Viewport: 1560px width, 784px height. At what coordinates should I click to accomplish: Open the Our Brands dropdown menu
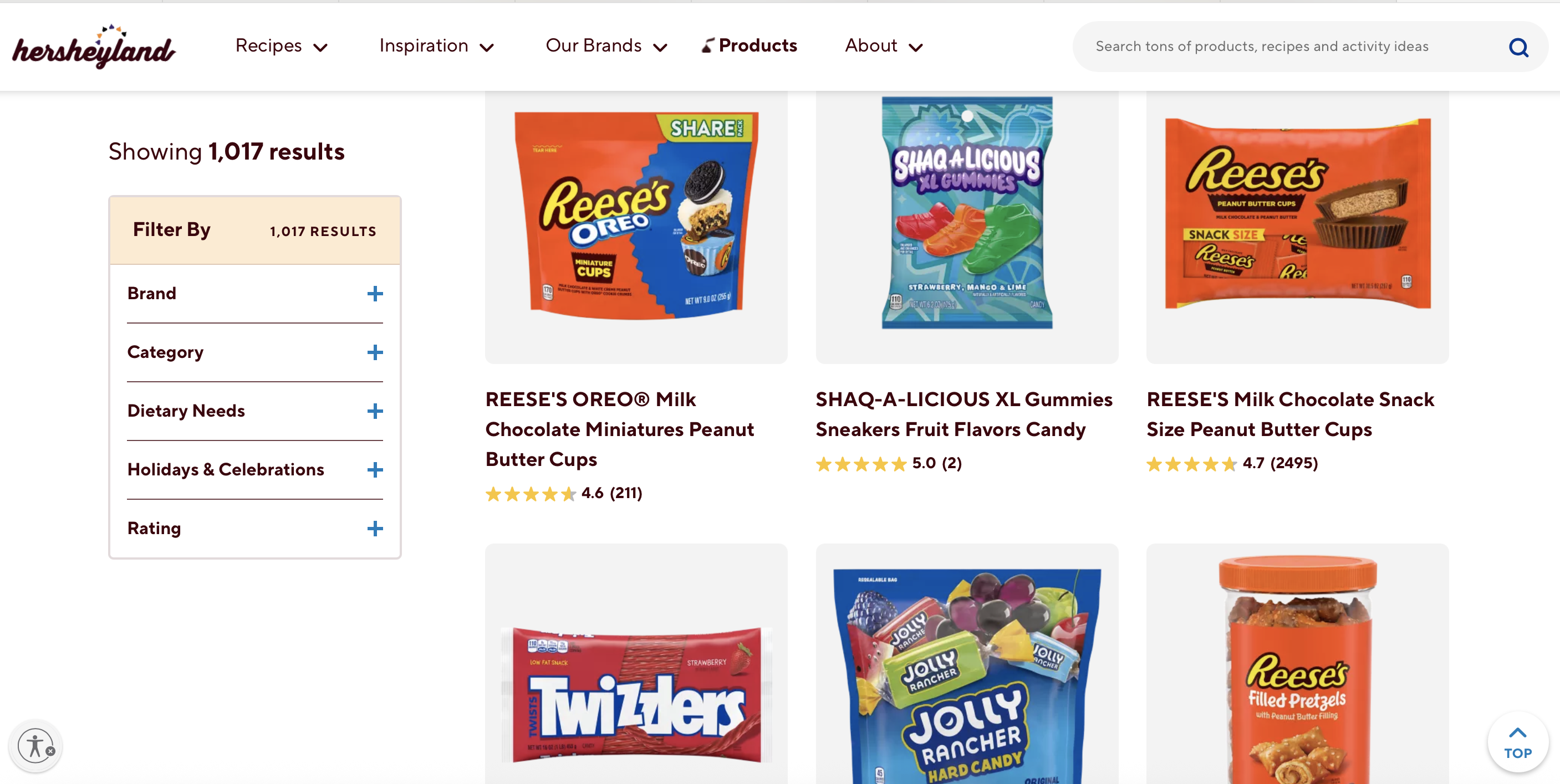[x=605, y=46]
